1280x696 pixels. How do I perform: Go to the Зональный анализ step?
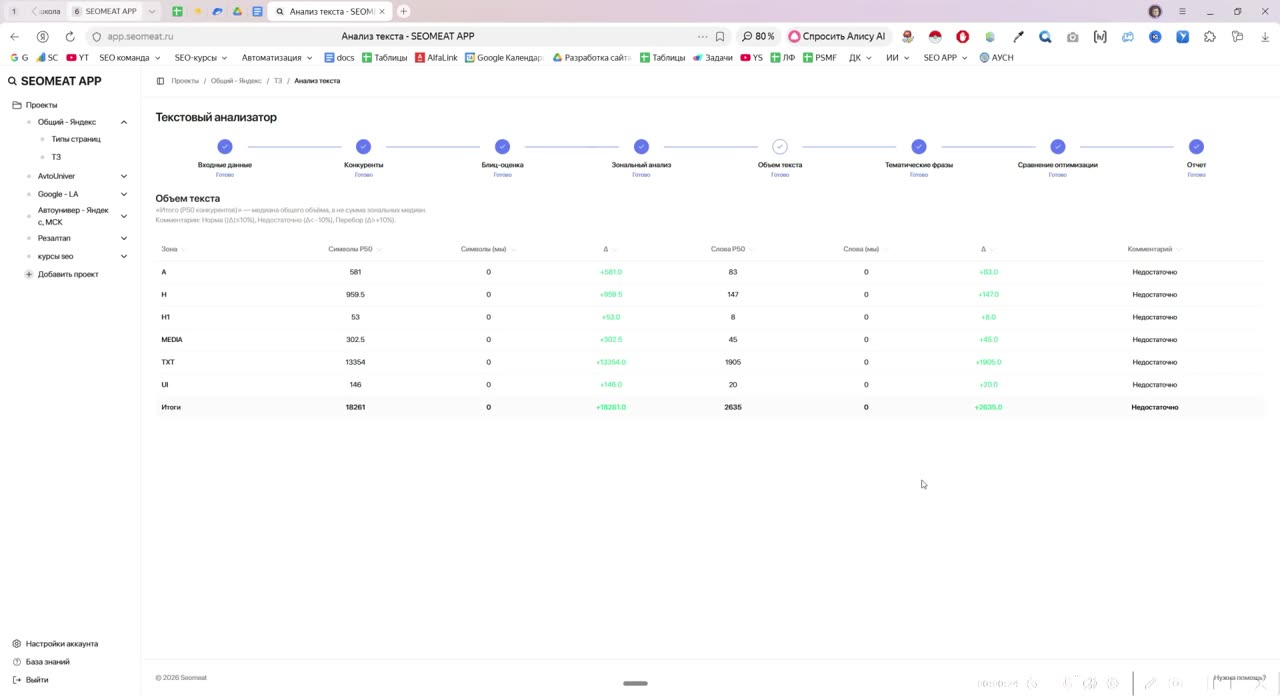point(641,147)
